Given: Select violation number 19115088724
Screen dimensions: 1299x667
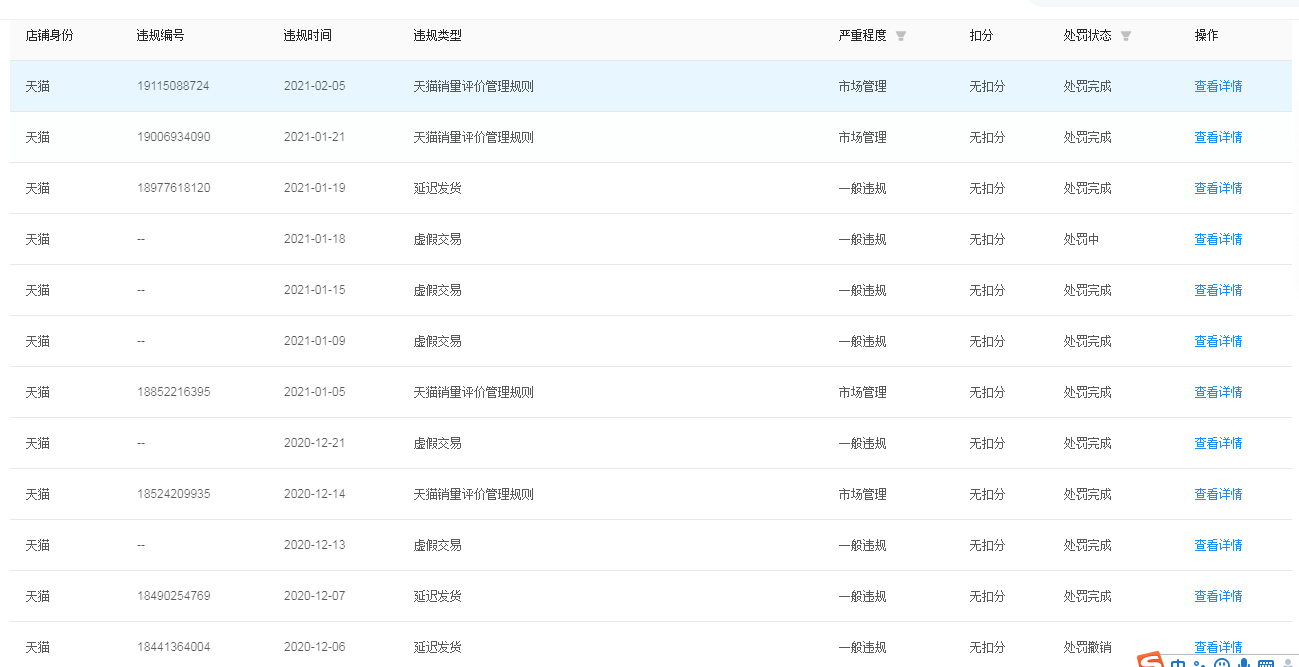Looking at the screenshot, I should coord(173,86).
